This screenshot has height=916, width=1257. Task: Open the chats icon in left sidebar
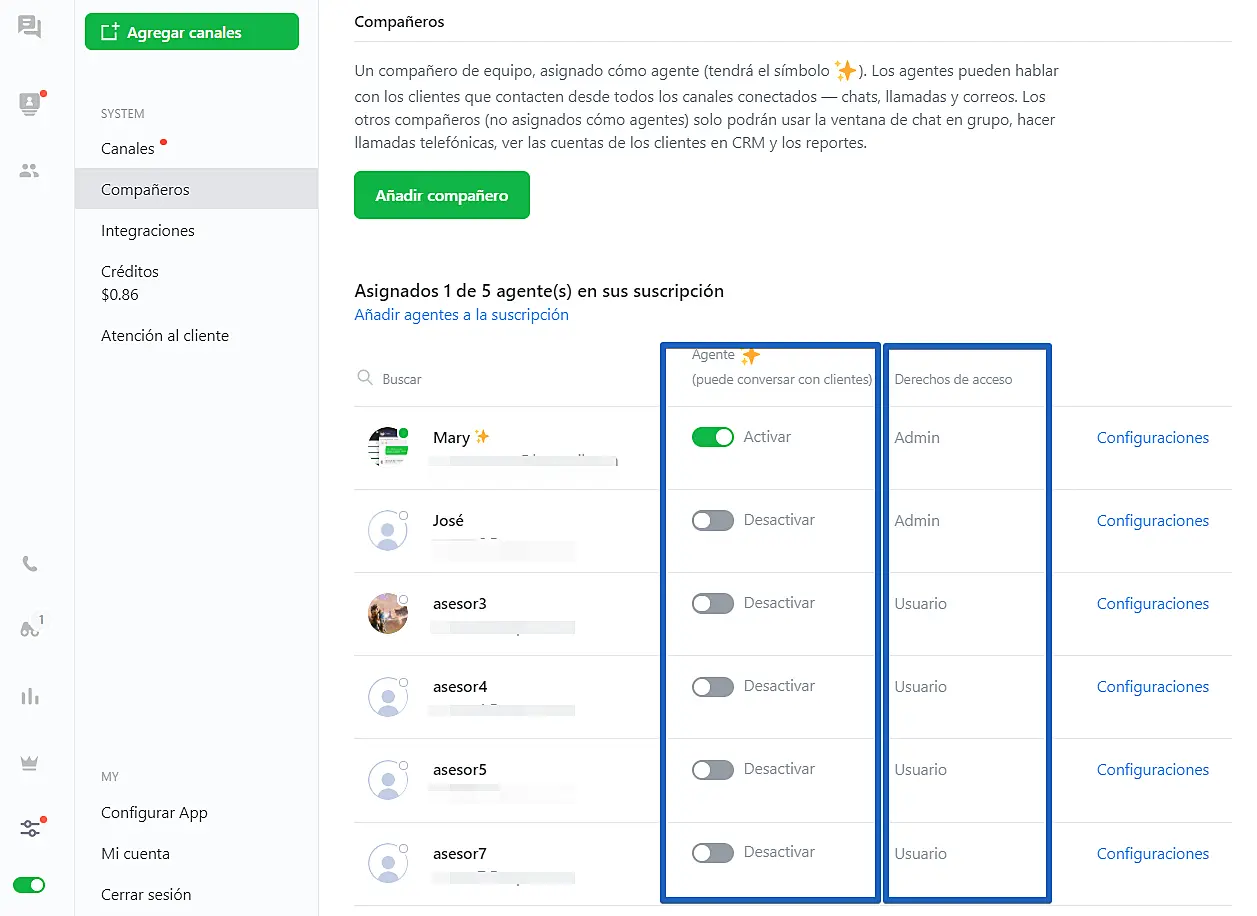tap(30, 27)
